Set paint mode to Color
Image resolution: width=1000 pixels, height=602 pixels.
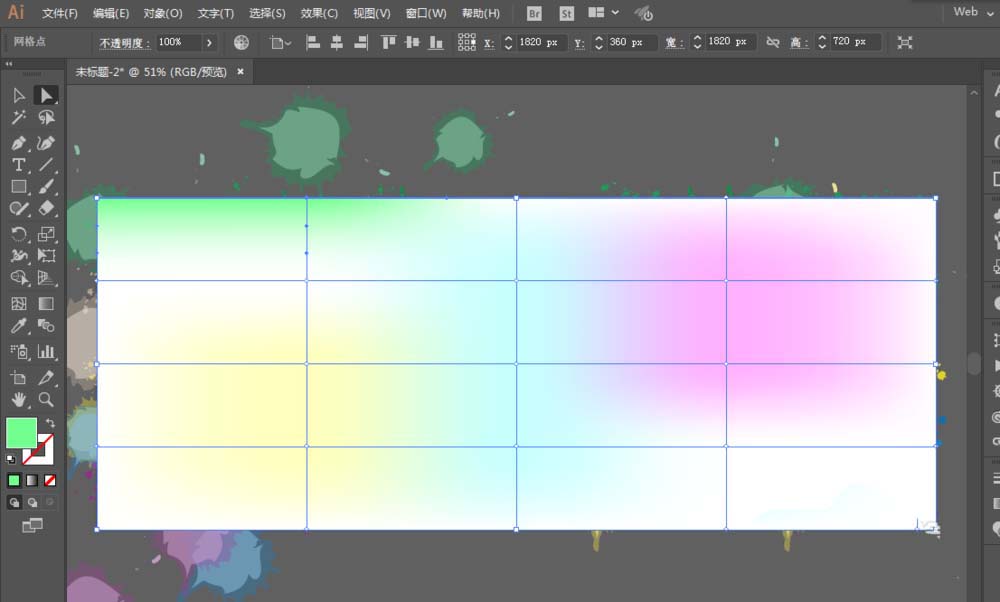coord(14,481)
